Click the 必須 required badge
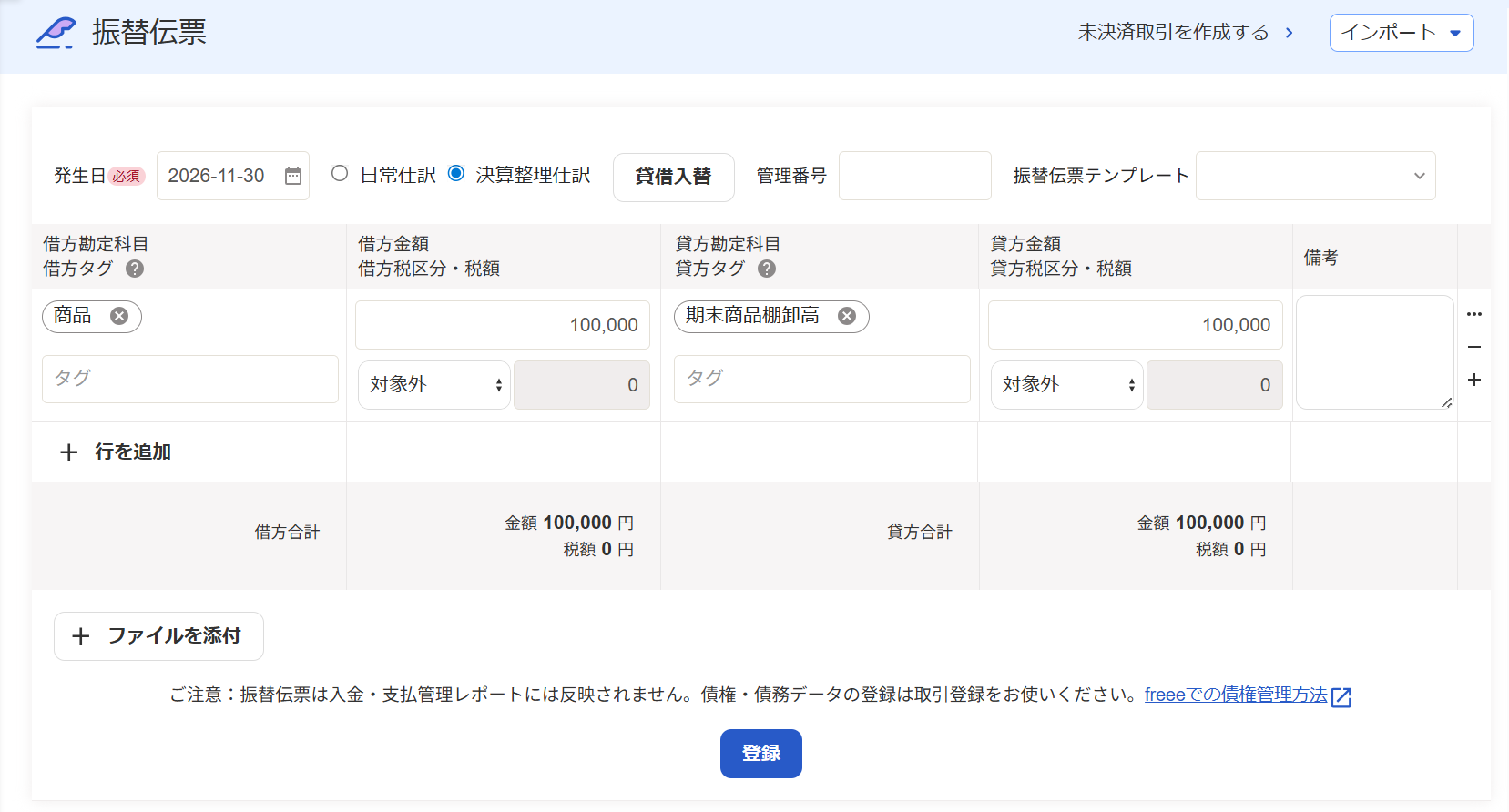 (x=127, y=177)
